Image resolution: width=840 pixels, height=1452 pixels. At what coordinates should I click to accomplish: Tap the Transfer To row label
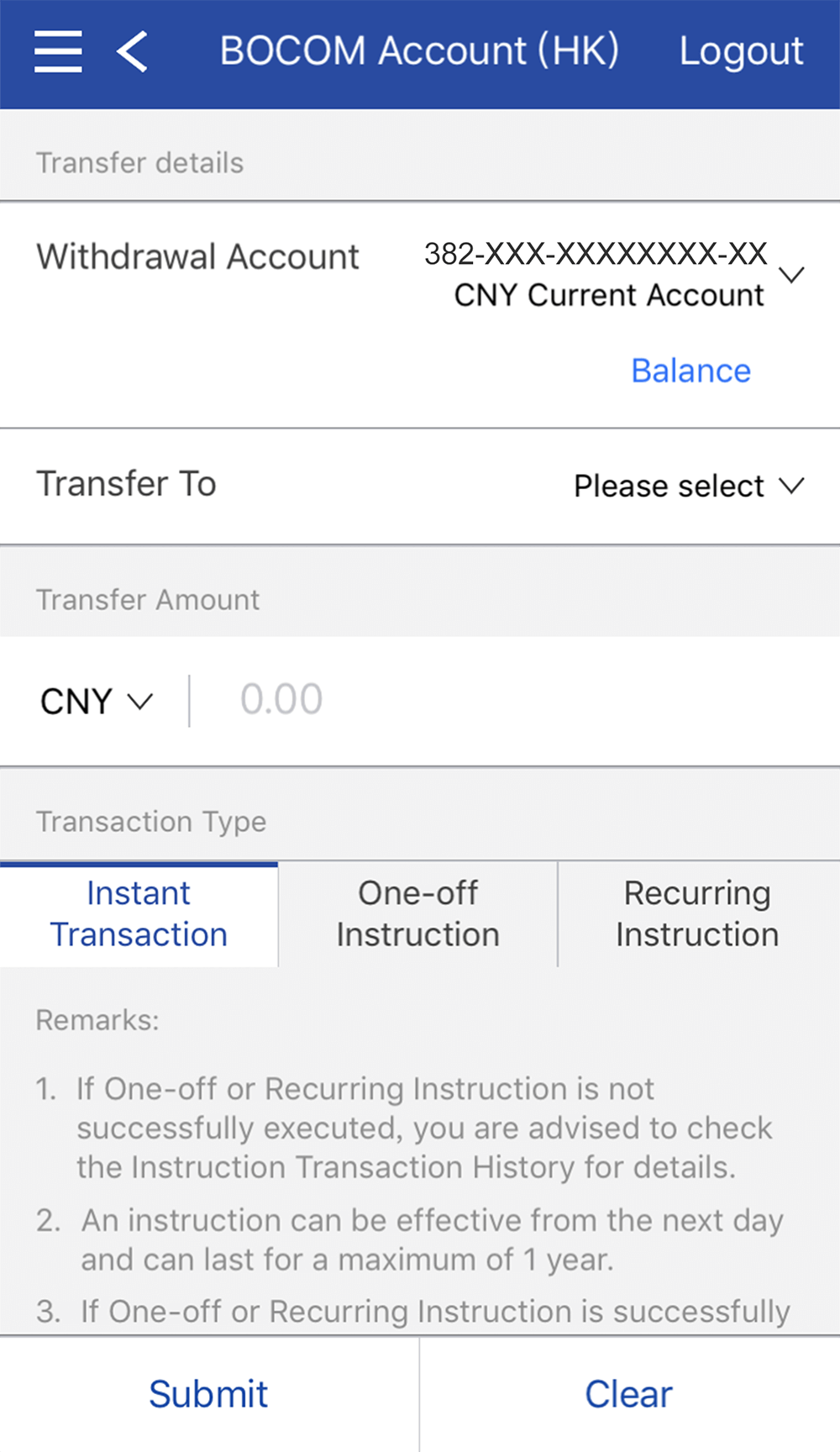[126, 484]
